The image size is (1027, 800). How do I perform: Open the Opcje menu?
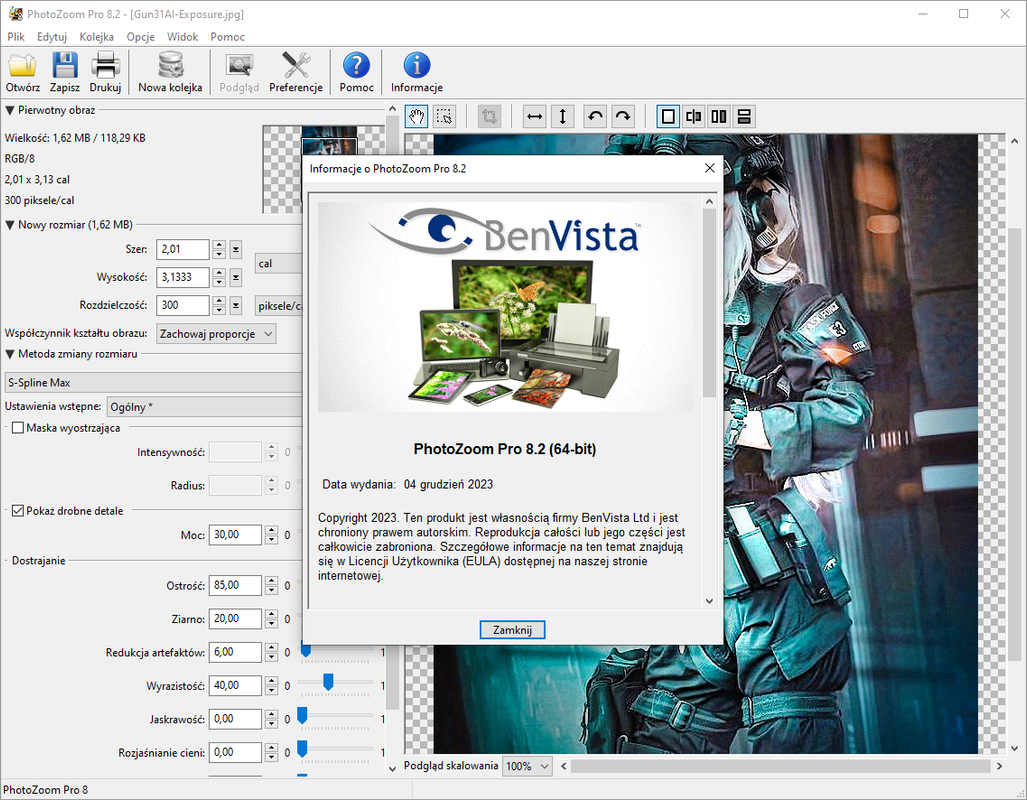141,37
